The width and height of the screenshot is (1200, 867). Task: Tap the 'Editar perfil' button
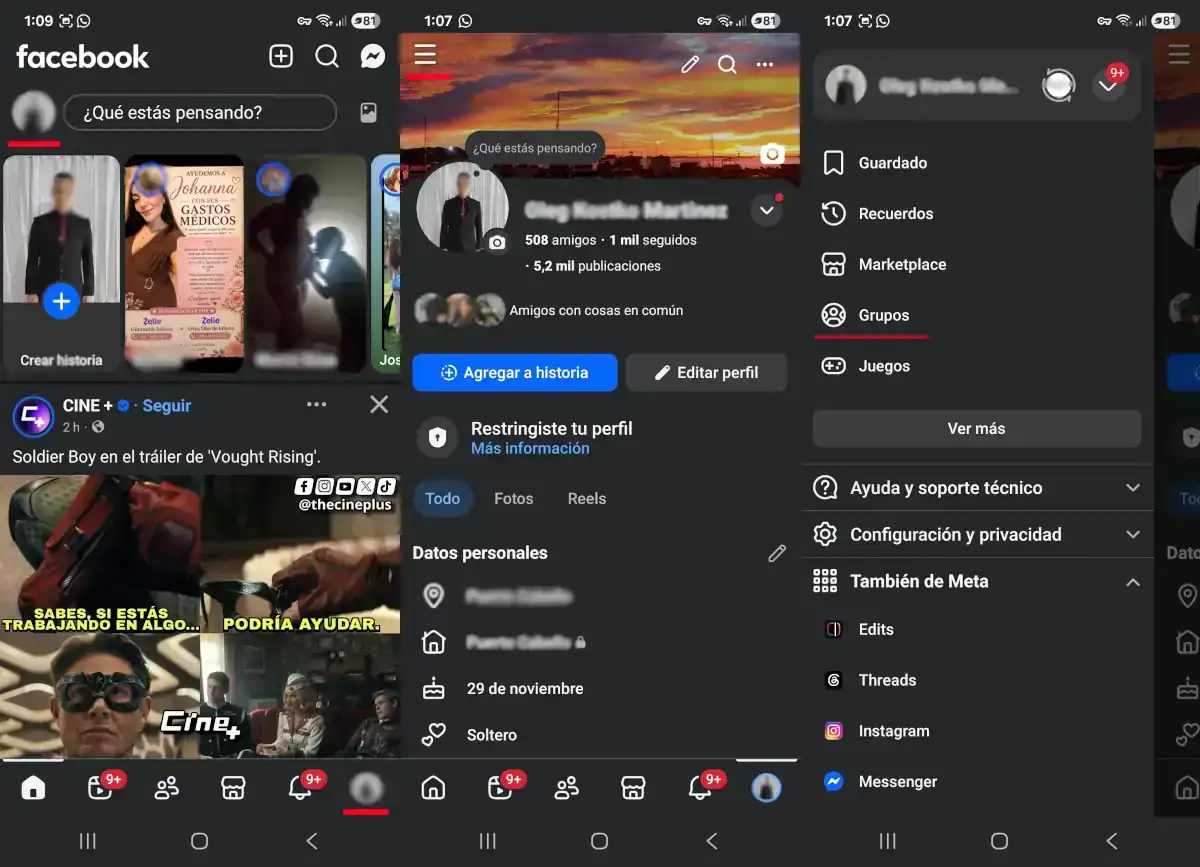pyautogui.click(x=707, y=372)
